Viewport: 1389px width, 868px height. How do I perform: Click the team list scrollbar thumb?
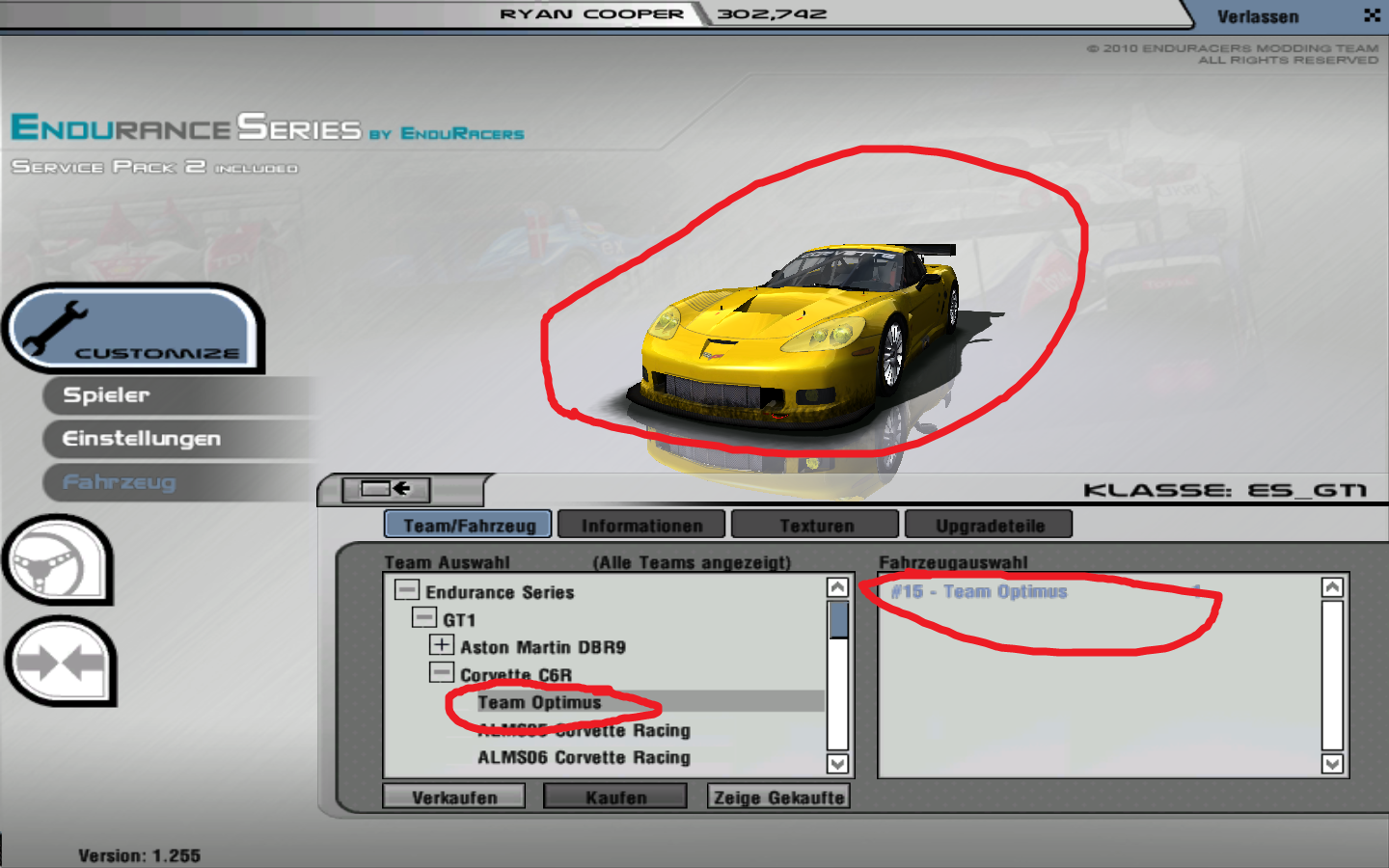coord(838,619)
